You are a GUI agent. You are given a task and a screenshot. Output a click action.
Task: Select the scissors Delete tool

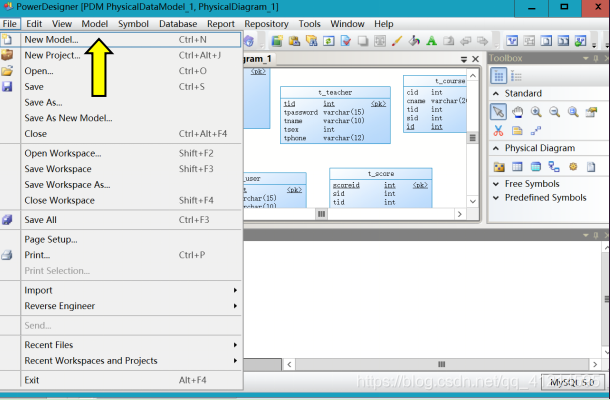tap(498, 130)
